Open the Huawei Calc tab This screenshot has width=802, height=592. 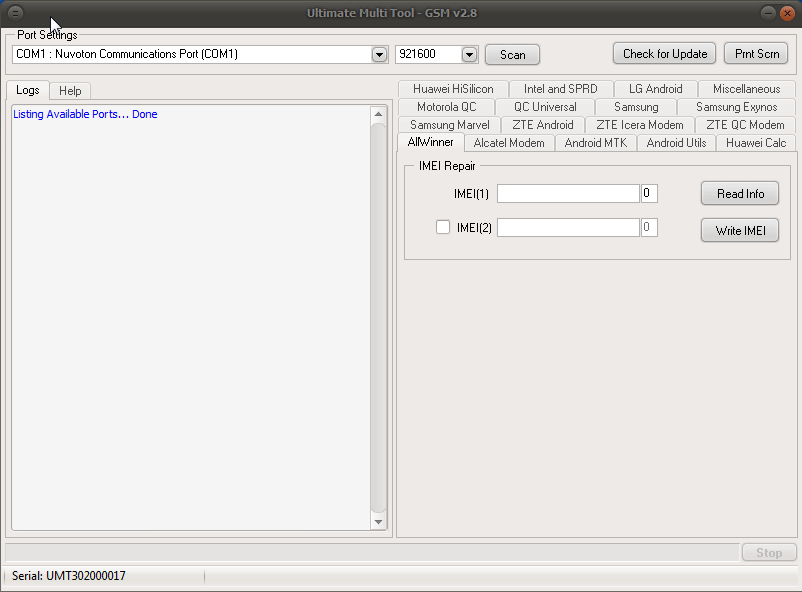tap(756, 143)
